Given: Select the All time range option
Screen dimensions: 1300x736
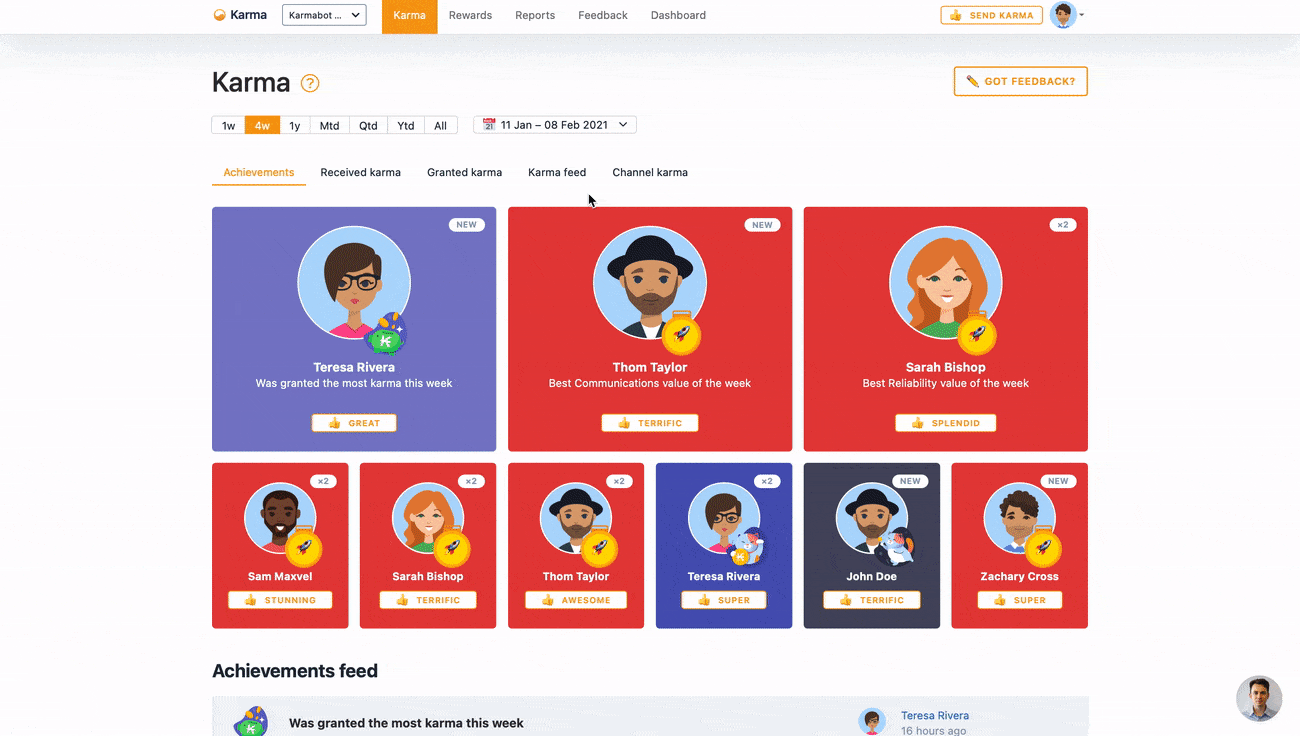Looking at the screenshot, I should pos(440,125).
